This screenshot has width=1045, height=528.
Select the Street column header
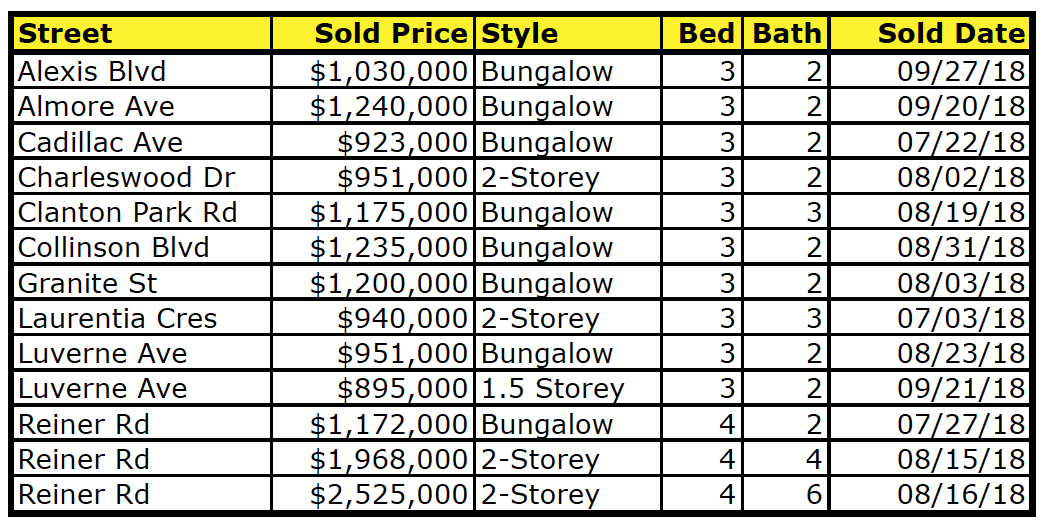click(x=143, y=33)
